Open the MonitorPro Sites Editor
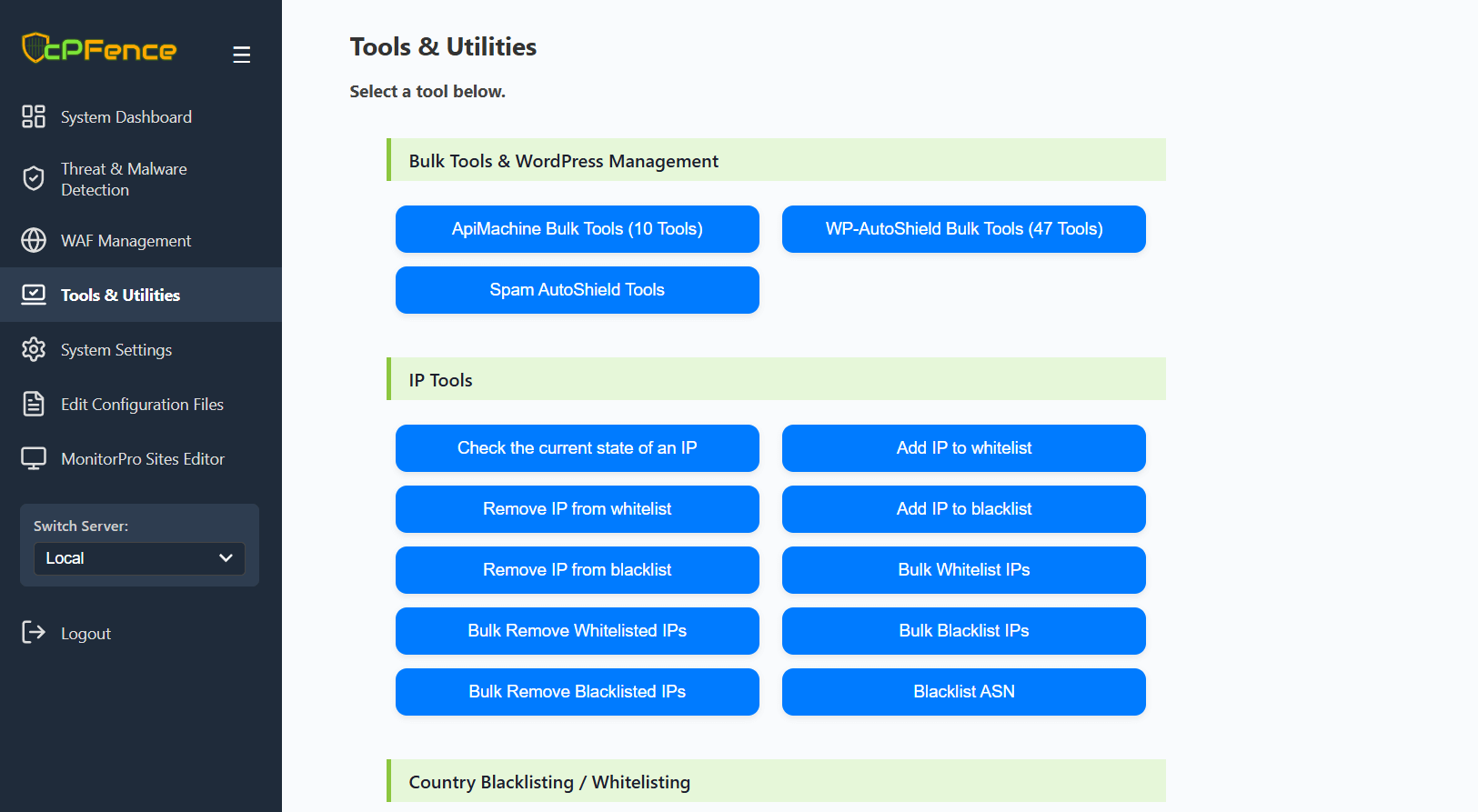The height and width of the screenshot is (812, 1478). coord(141,458)
